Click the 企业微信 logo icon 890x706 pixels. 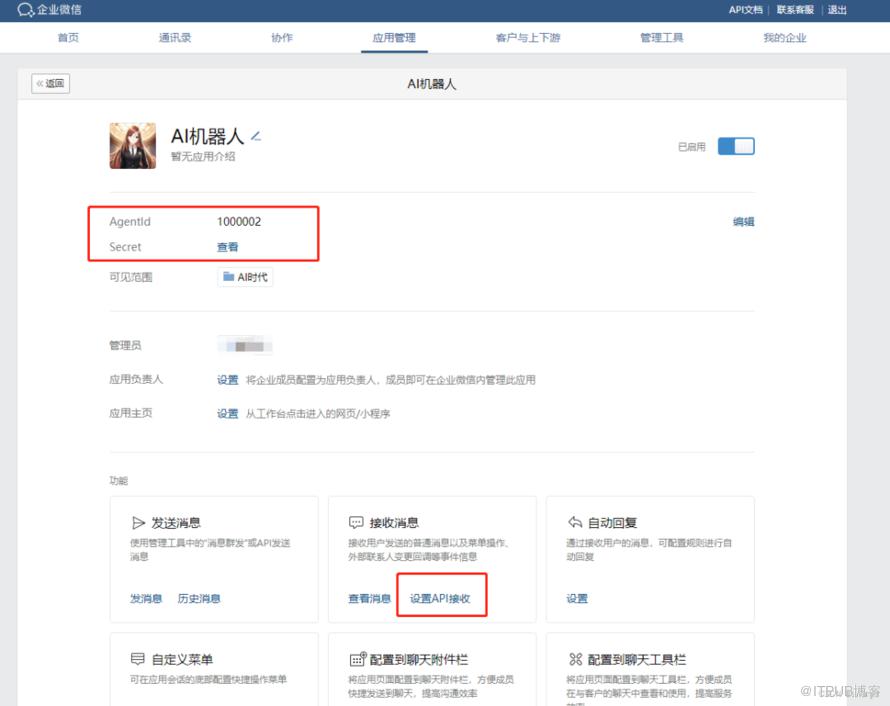coord(25,10)
